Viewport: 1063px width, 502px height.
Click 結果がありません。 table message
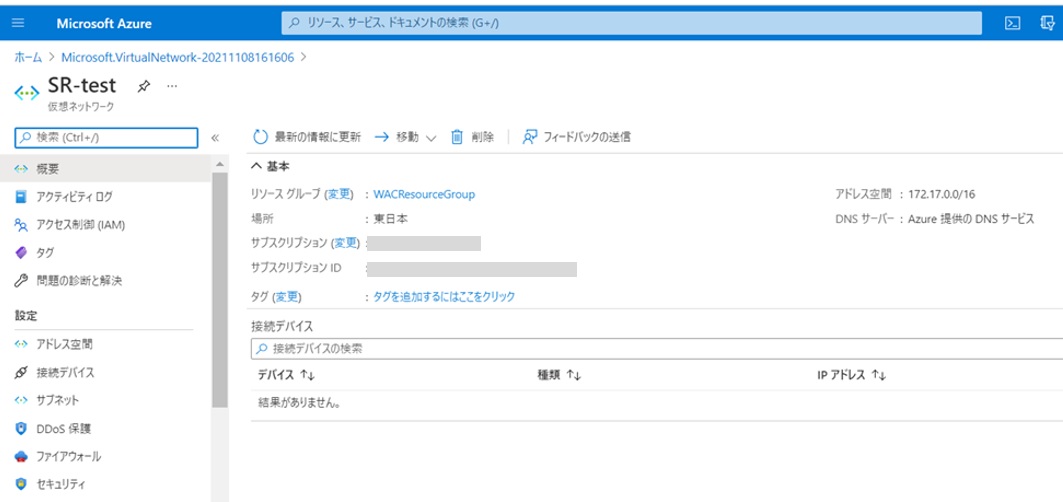[299, 403]
